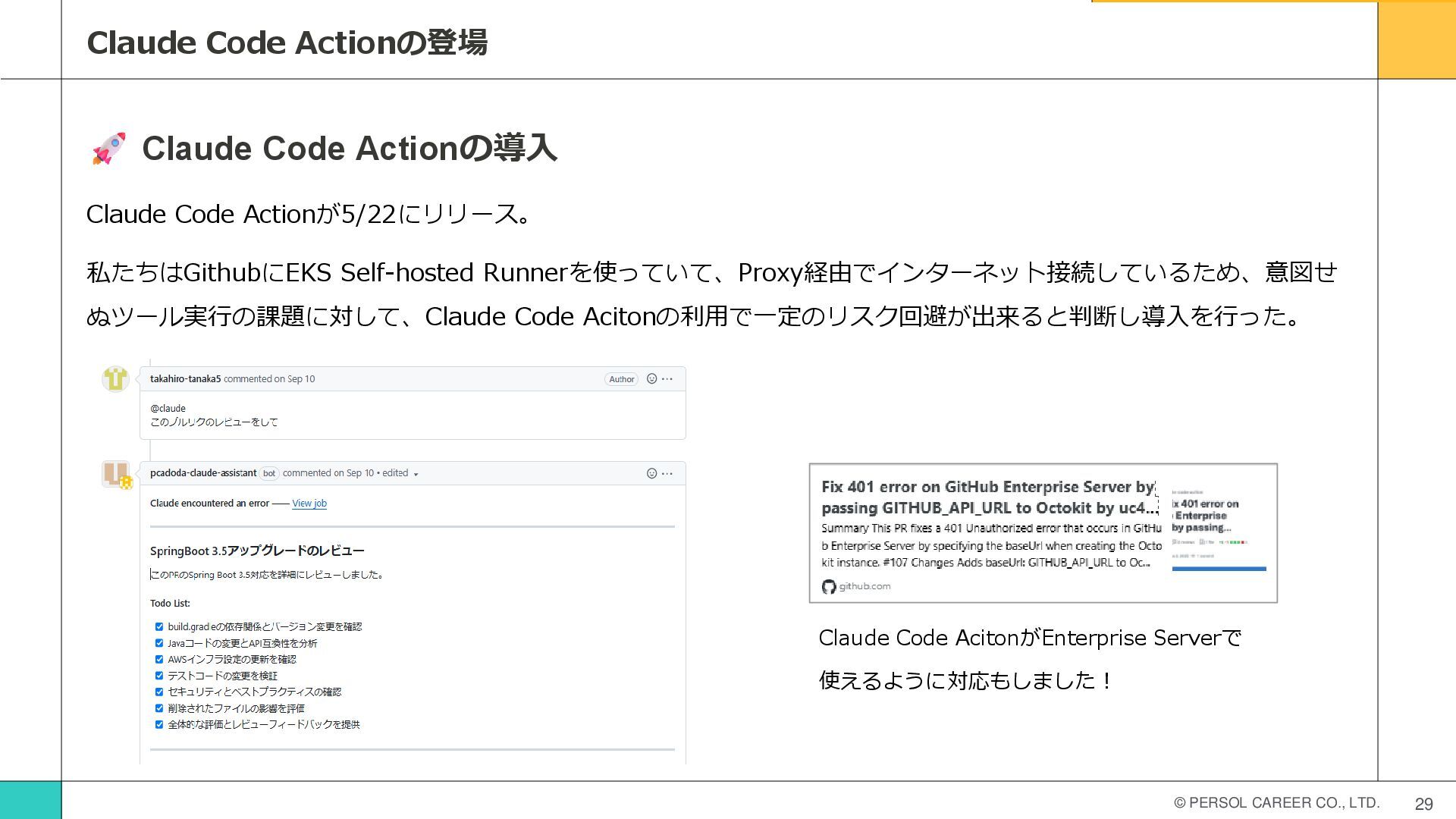Click the pcadoda-claude-assistant username

tap(202, 473)
